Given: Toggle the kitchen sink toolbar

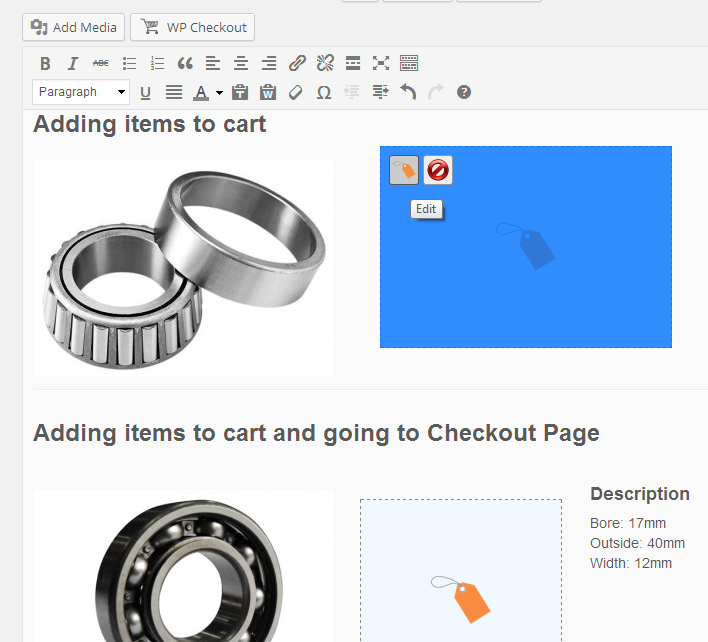Looking at the screenshot, I should click(x=409, y=63).
